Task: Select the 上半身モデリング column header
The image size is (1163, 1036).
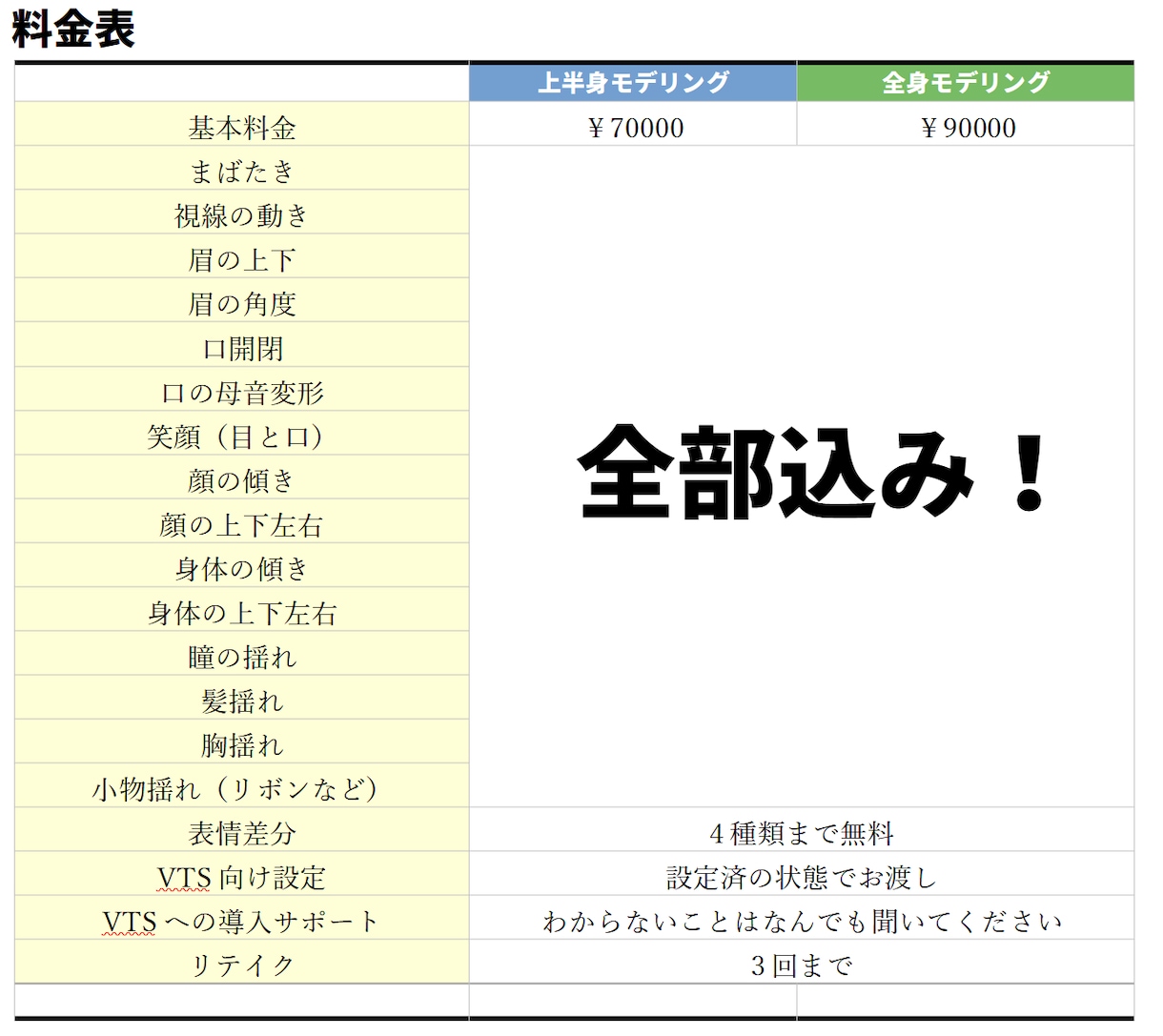Action: [633, 82]
